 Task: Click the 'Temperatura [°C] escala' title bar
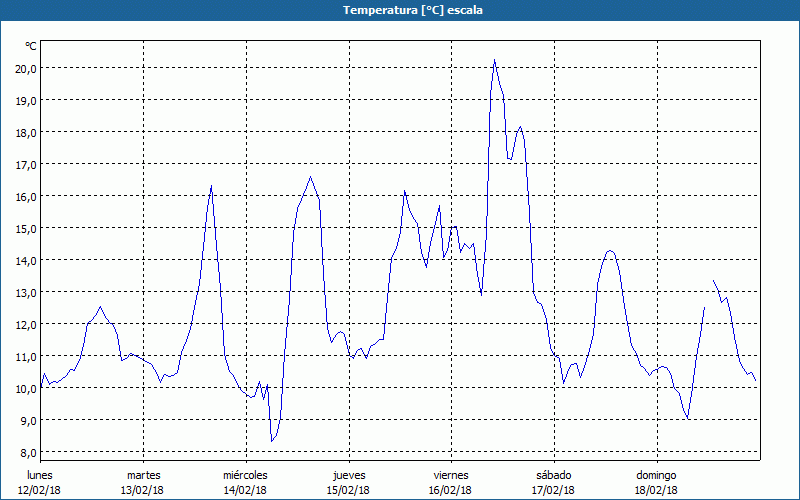click(400, 10)
